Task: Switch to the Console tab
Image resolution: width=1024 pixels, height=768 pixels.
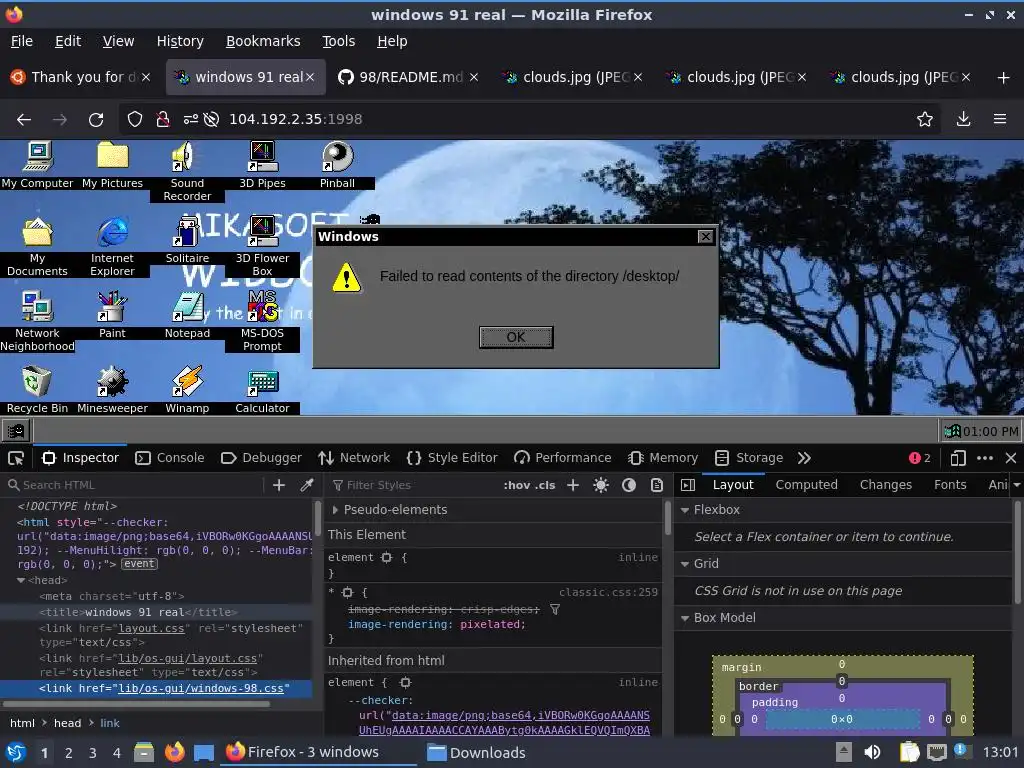Action: tap(170, 458)
